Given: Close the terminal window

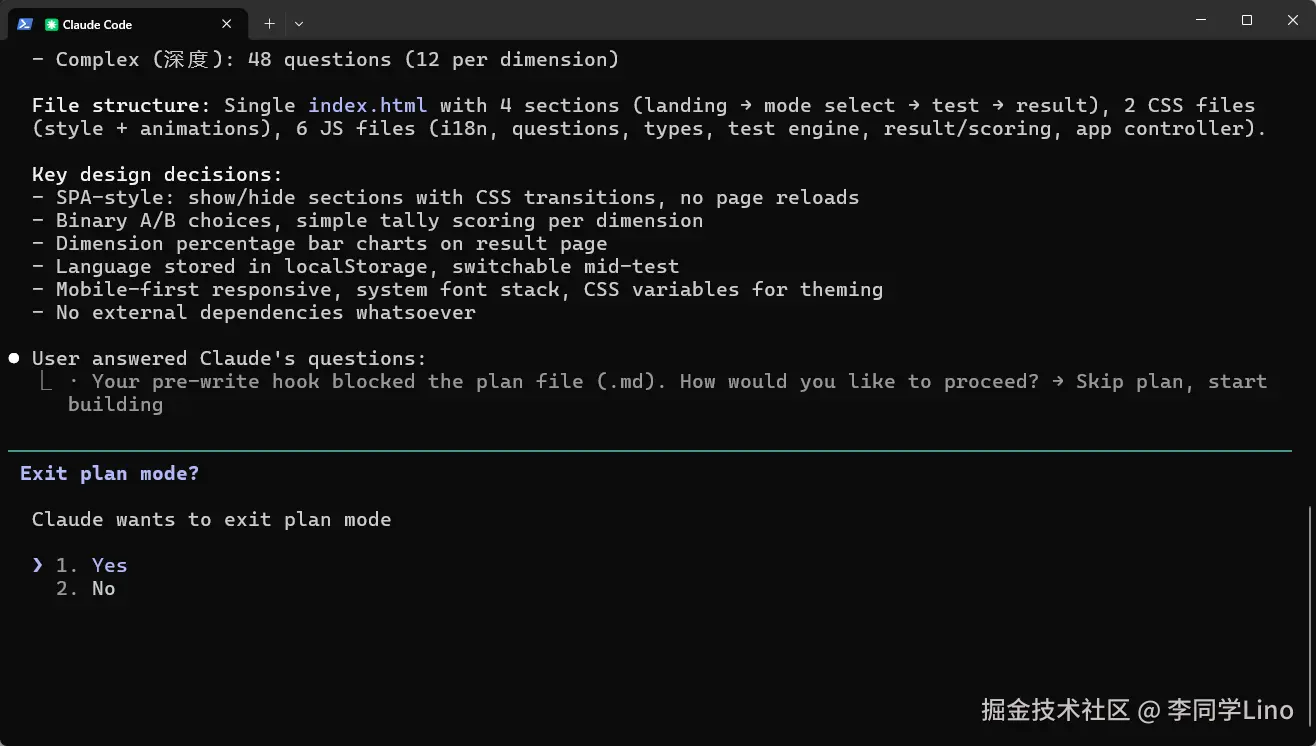Looking at the screenshot, I should click(x=1292, y=20).
